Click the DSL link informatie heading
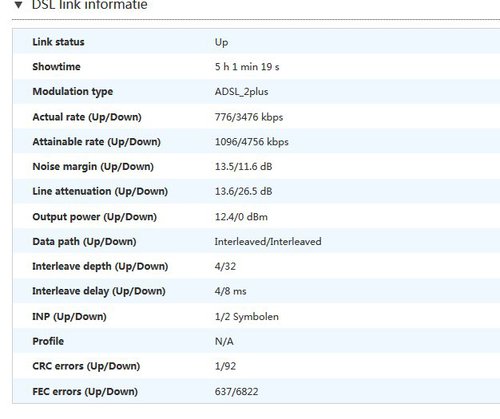Screen dimensions: 500x419 pyautogui.click(x=89, y=4)
